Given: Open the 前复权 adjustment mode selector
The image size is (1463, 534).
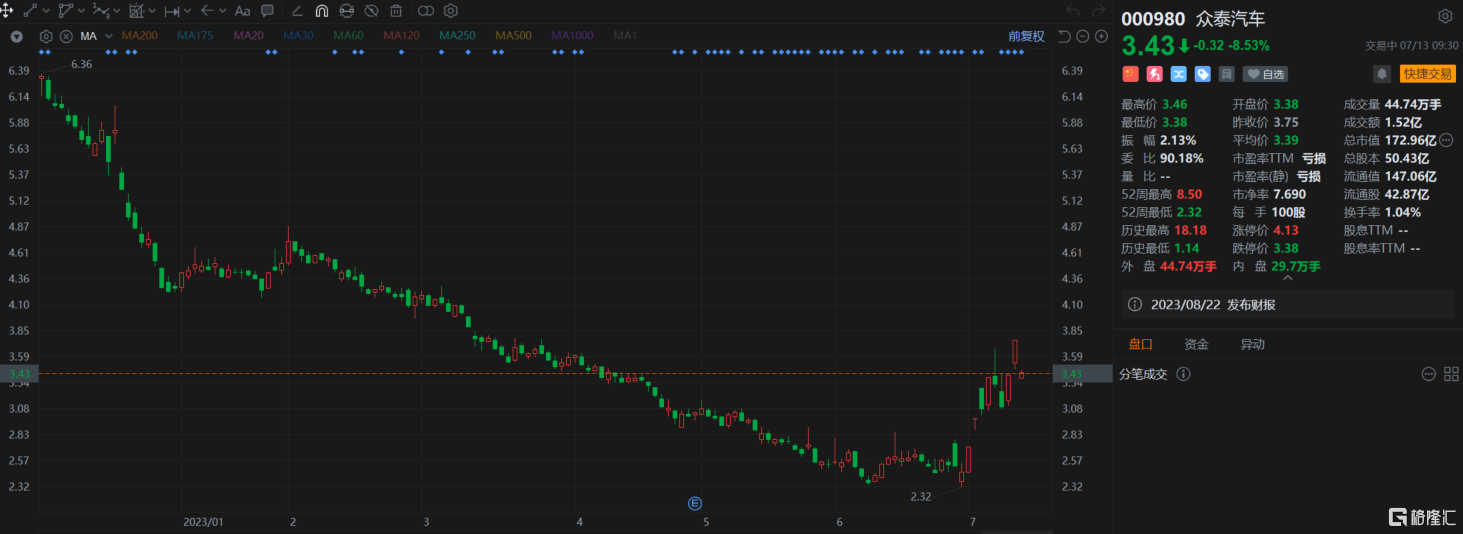Looking at the screenshot, I should tap(1026, 36).
